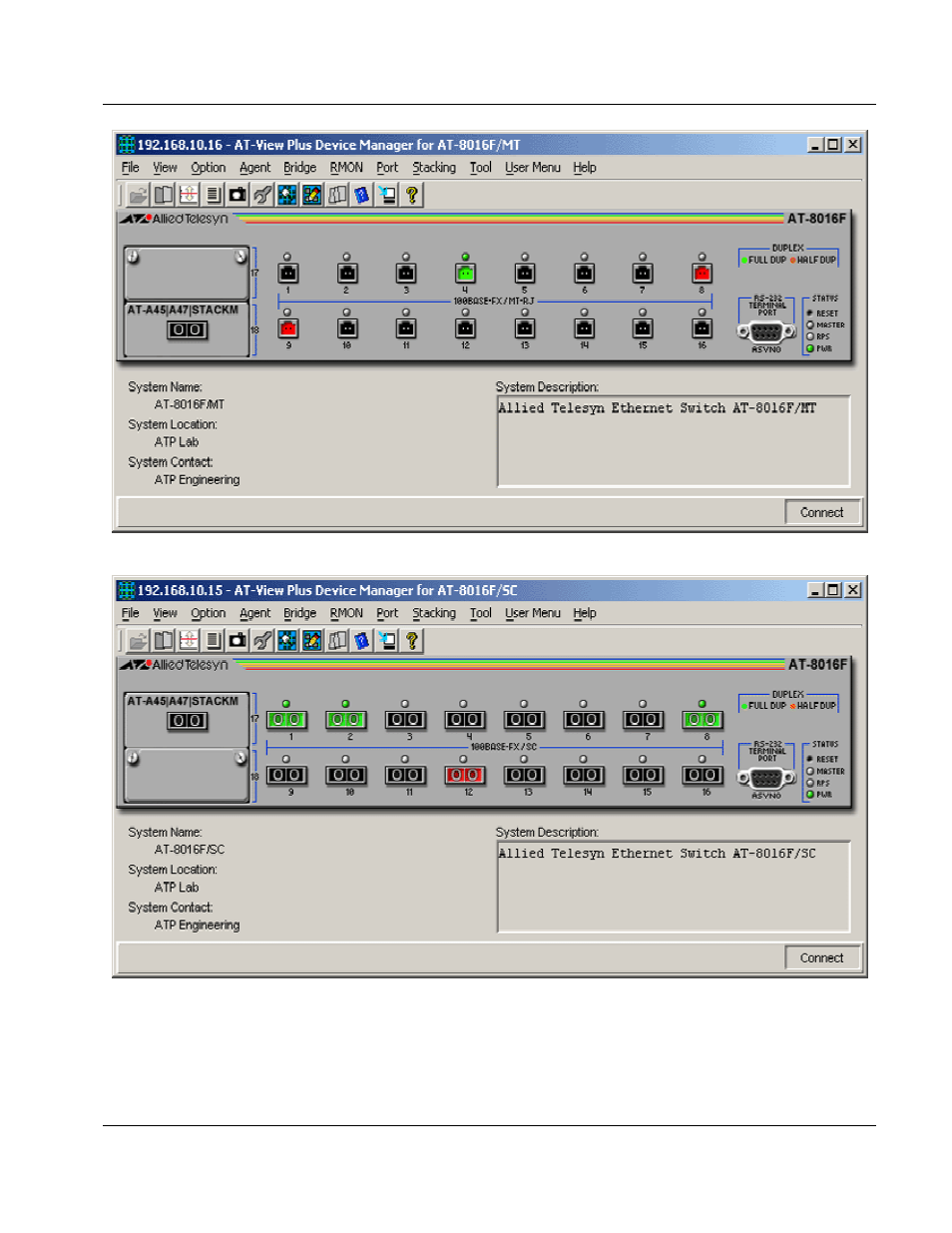Open Help menu in AT-8016F/SC window
Viewport: 952px width, 1233px height.
(585, 613)
